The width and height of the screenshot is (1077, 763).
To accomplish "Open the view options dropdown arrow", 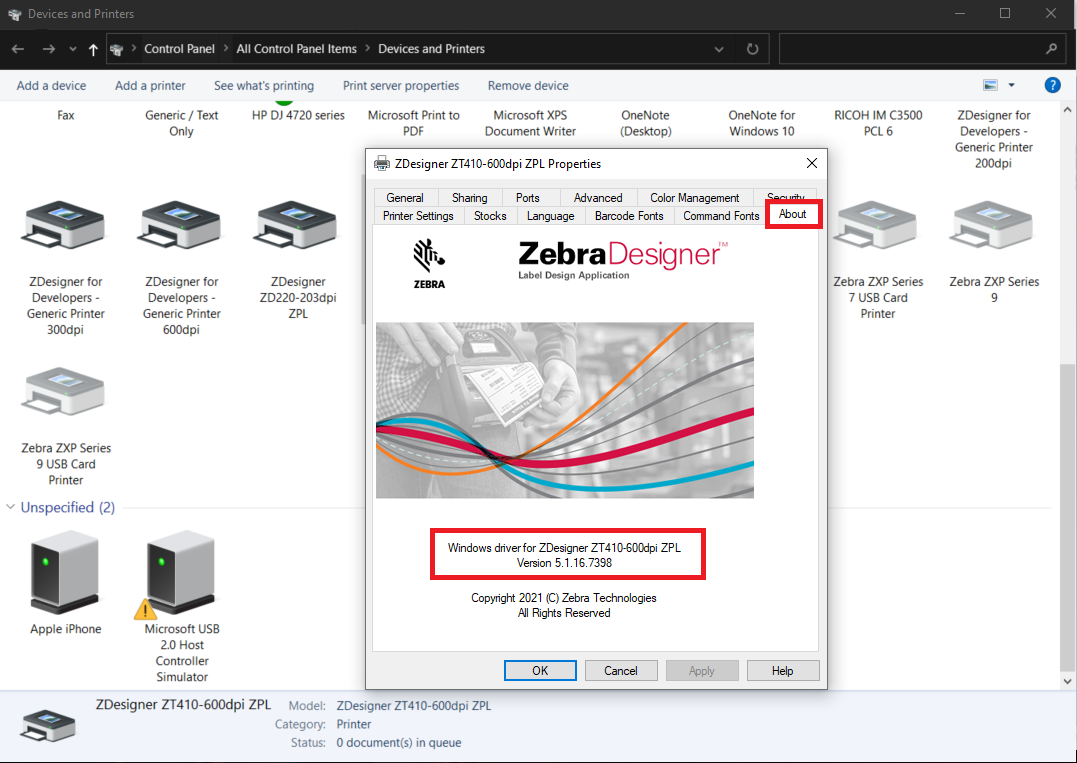I will click(1011, 86).
